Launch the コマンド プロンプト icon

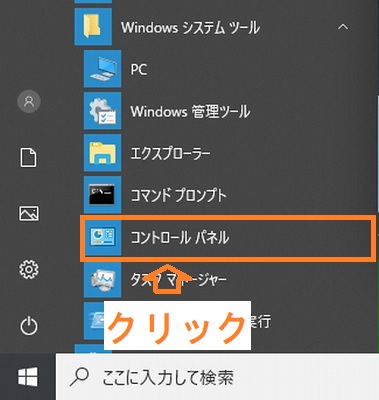102,195
